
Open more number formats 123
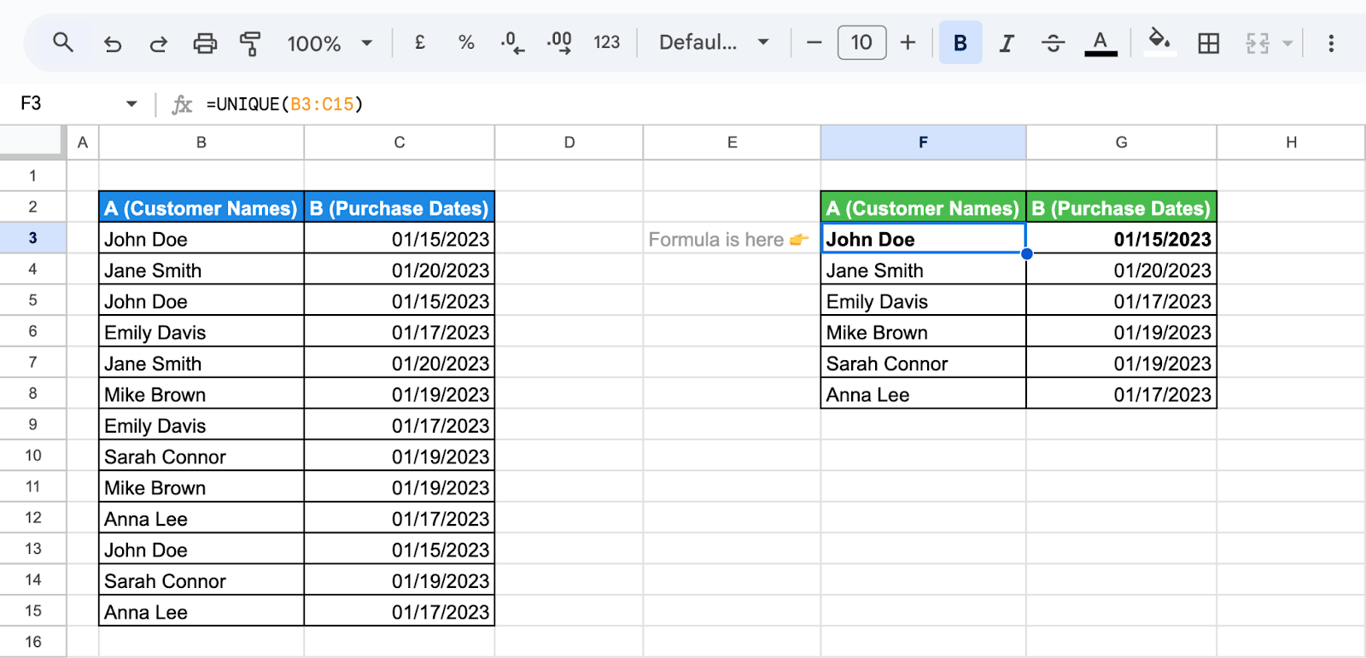click(x=607, y=43)
